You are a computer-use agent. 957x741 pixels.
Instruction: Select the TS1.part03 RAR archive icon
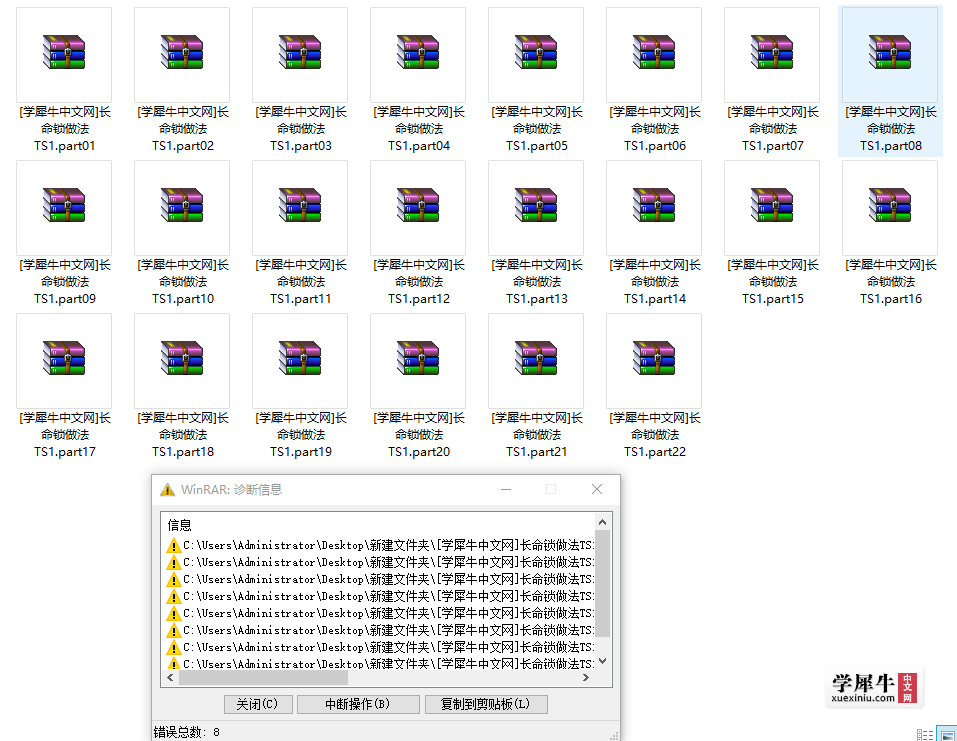click(x=300, y=52)
